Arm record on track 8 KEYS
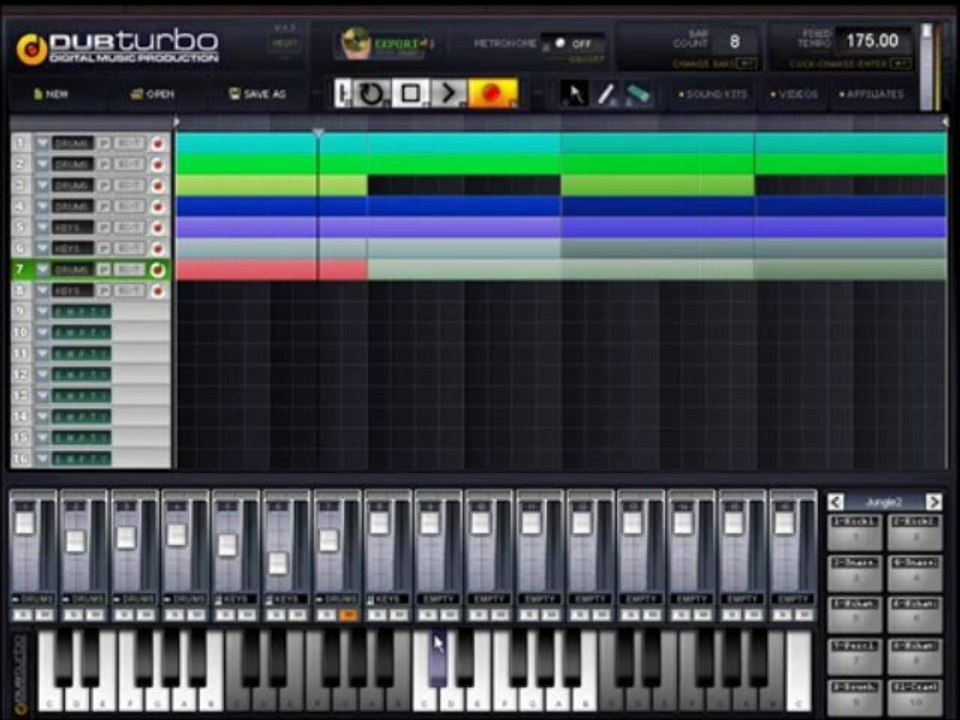Viewport: 960px width, 720px height. pyautogui.click(x=157, y=291)
